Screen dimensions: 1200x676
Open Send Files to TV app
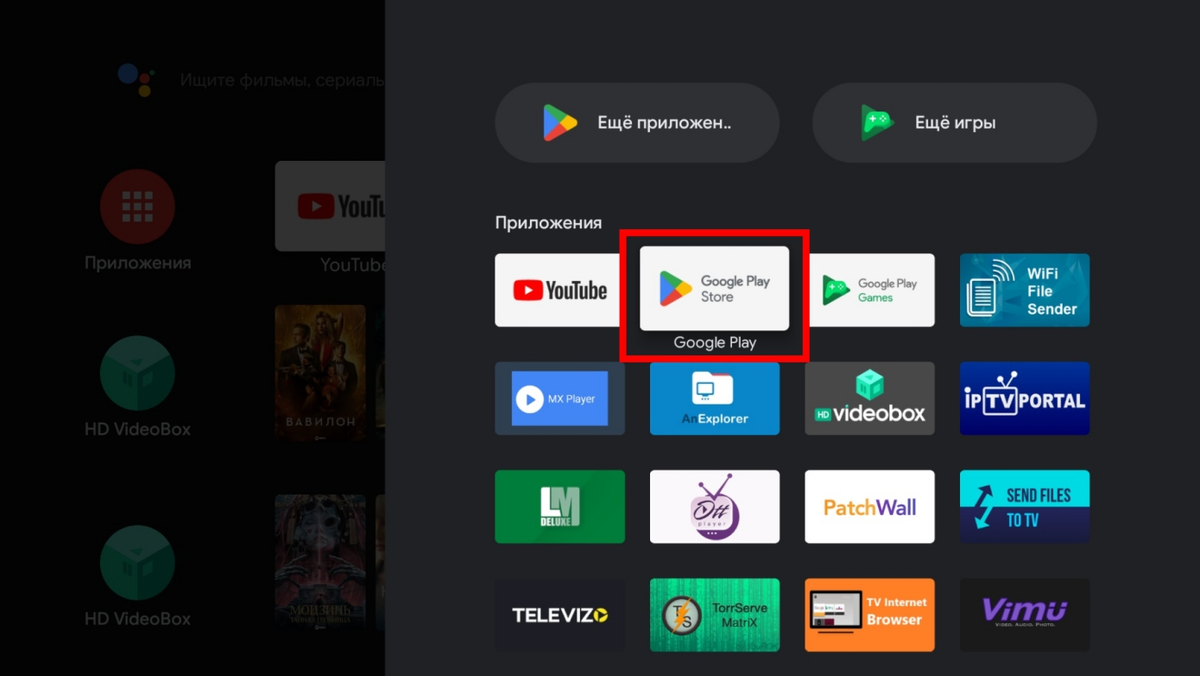coord(1024,506)
